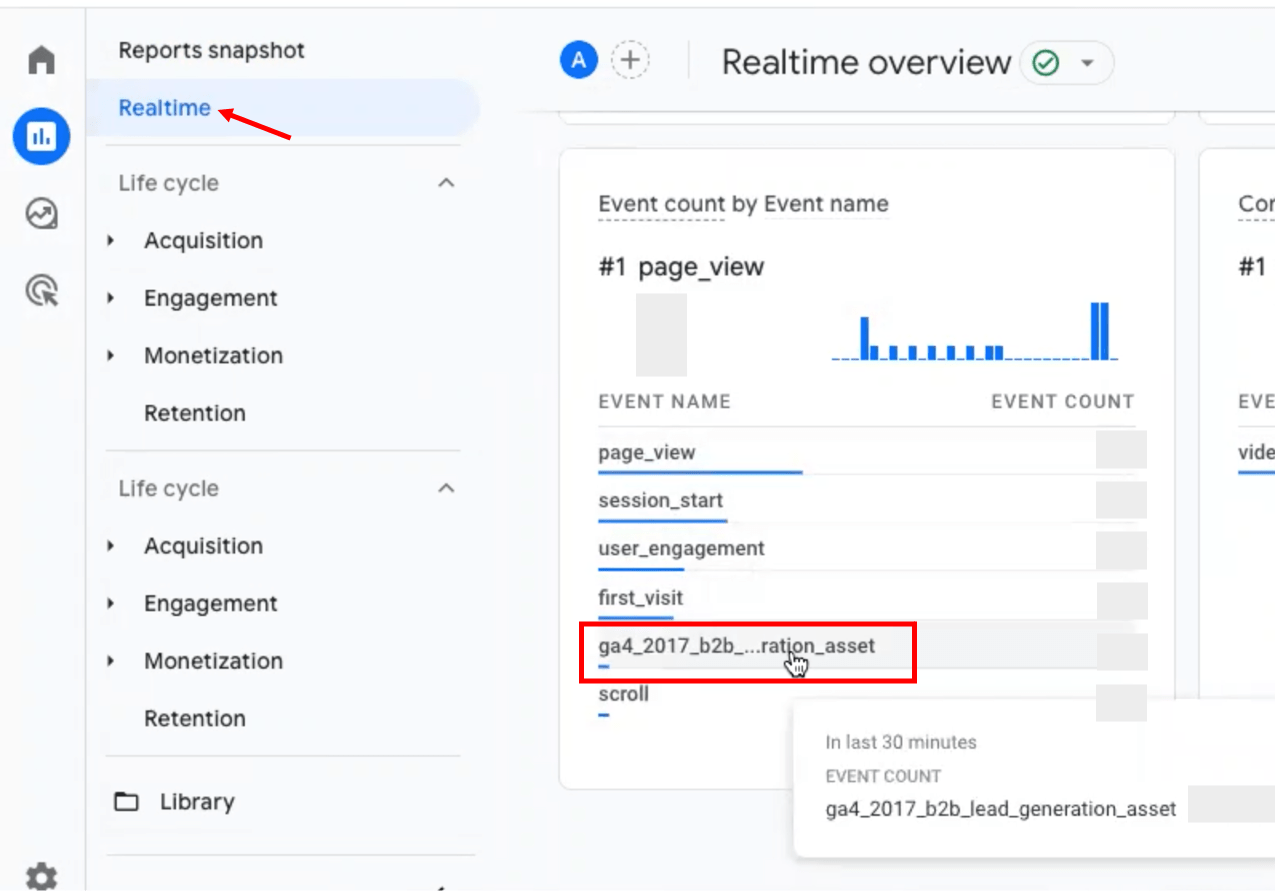The width and height of the screenshot is (1275, 891).
Task: Expand Monetization in the Life cycle below Realtime
Action: coord(111,355)
